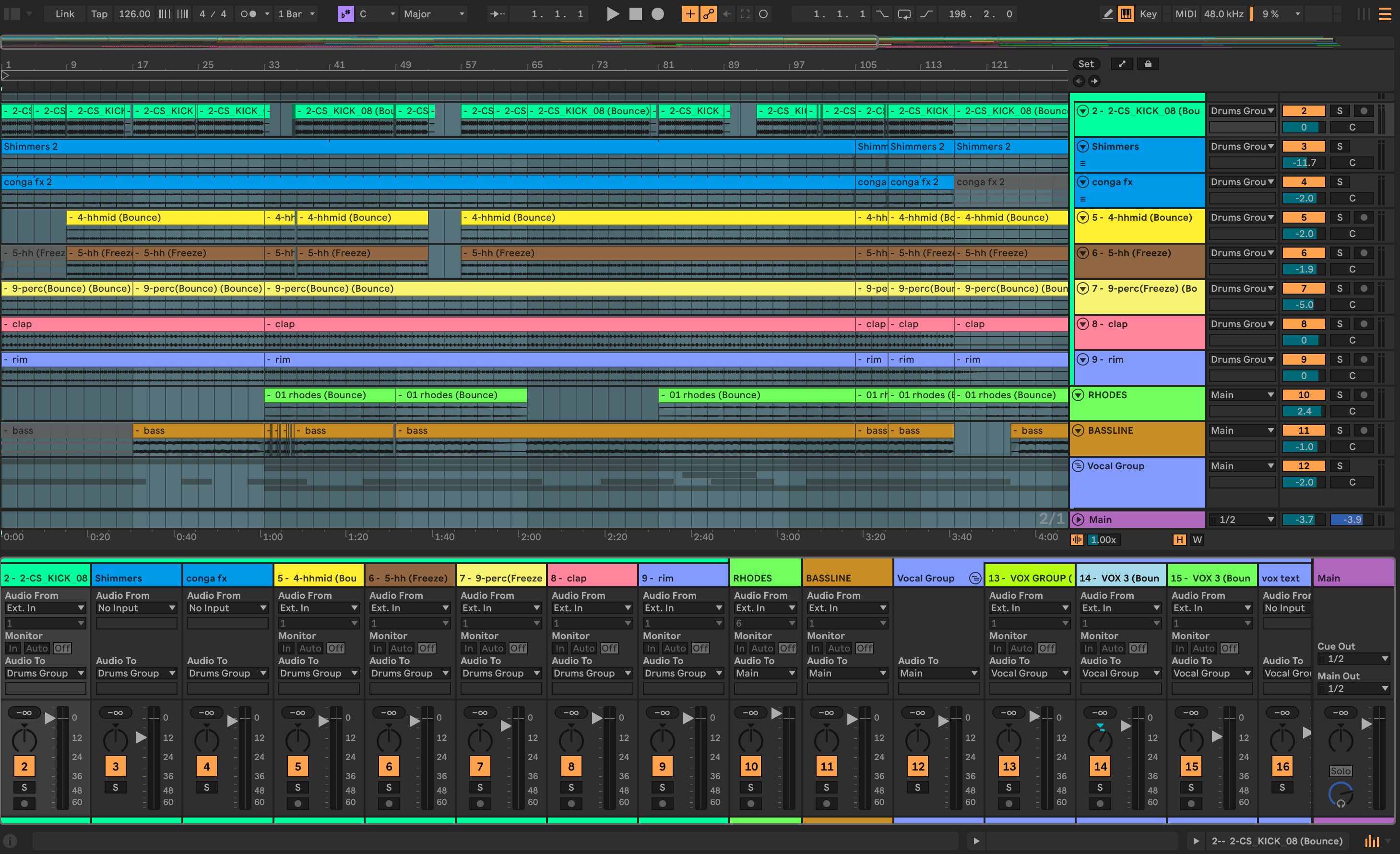1400x854 pixels.
Task: Jump to the next locator arrow
Action: click(1094, 81)
